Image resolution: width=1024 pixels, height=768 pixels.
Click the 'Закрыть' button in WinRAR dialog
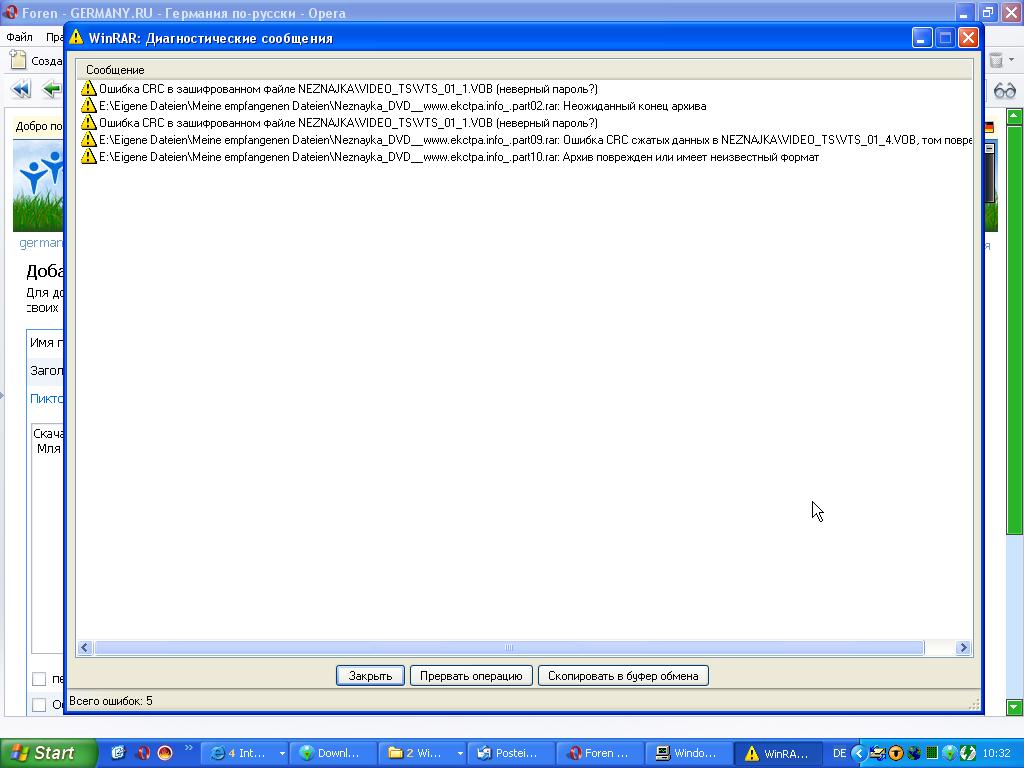coord(370,676)
